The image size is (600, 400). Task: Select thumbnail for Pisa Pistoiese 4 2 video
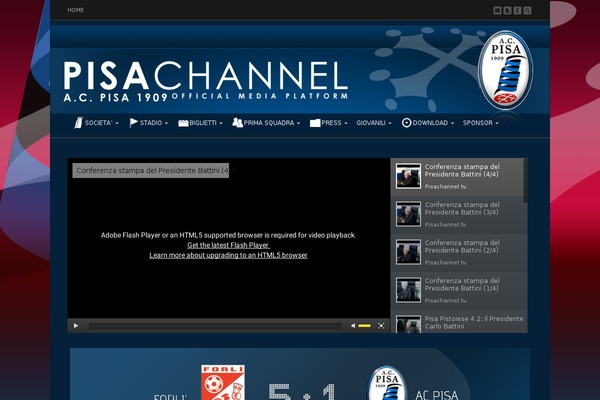[408, 324]
